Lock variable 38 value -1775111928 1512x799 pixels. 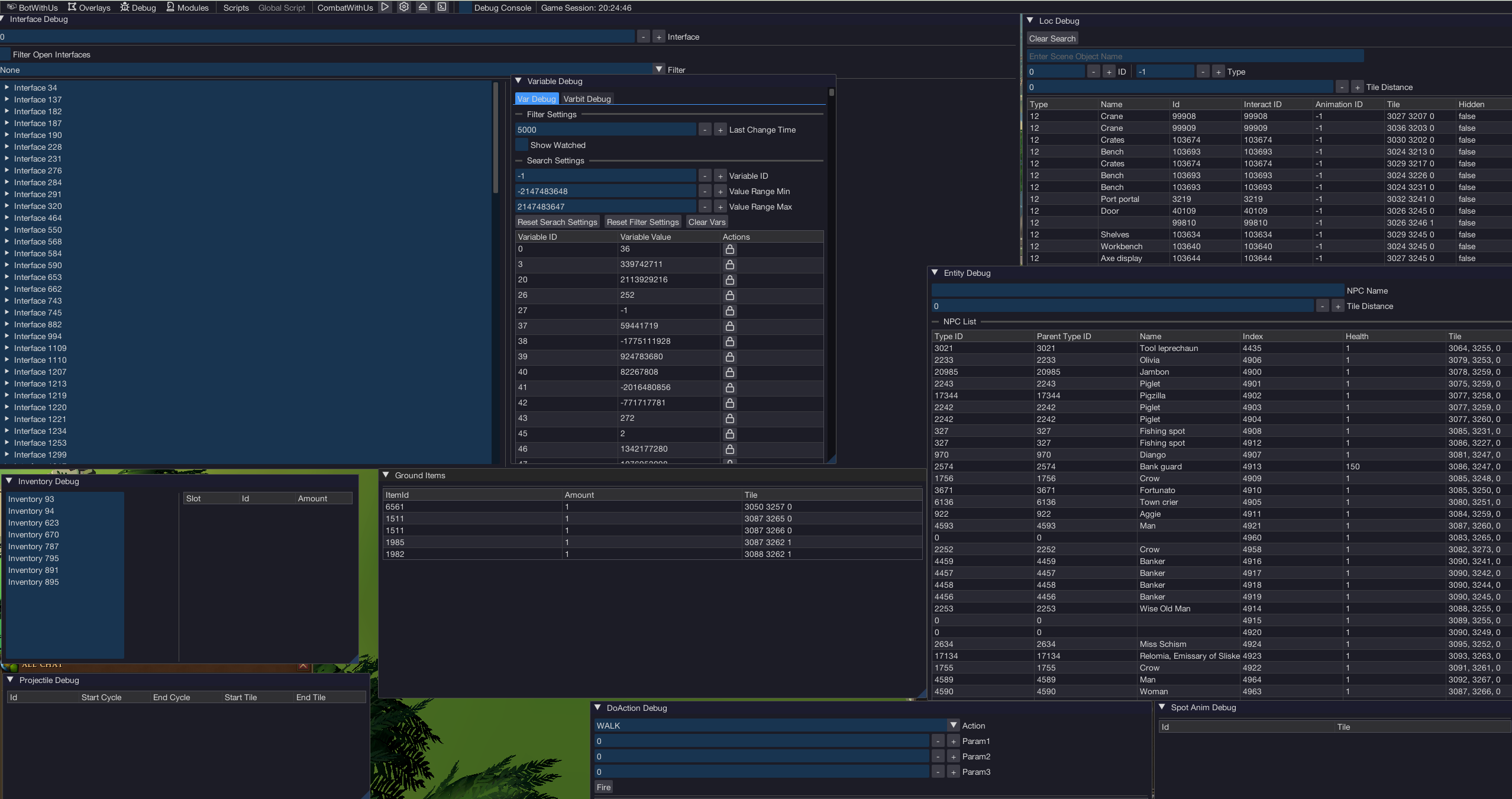730,341
